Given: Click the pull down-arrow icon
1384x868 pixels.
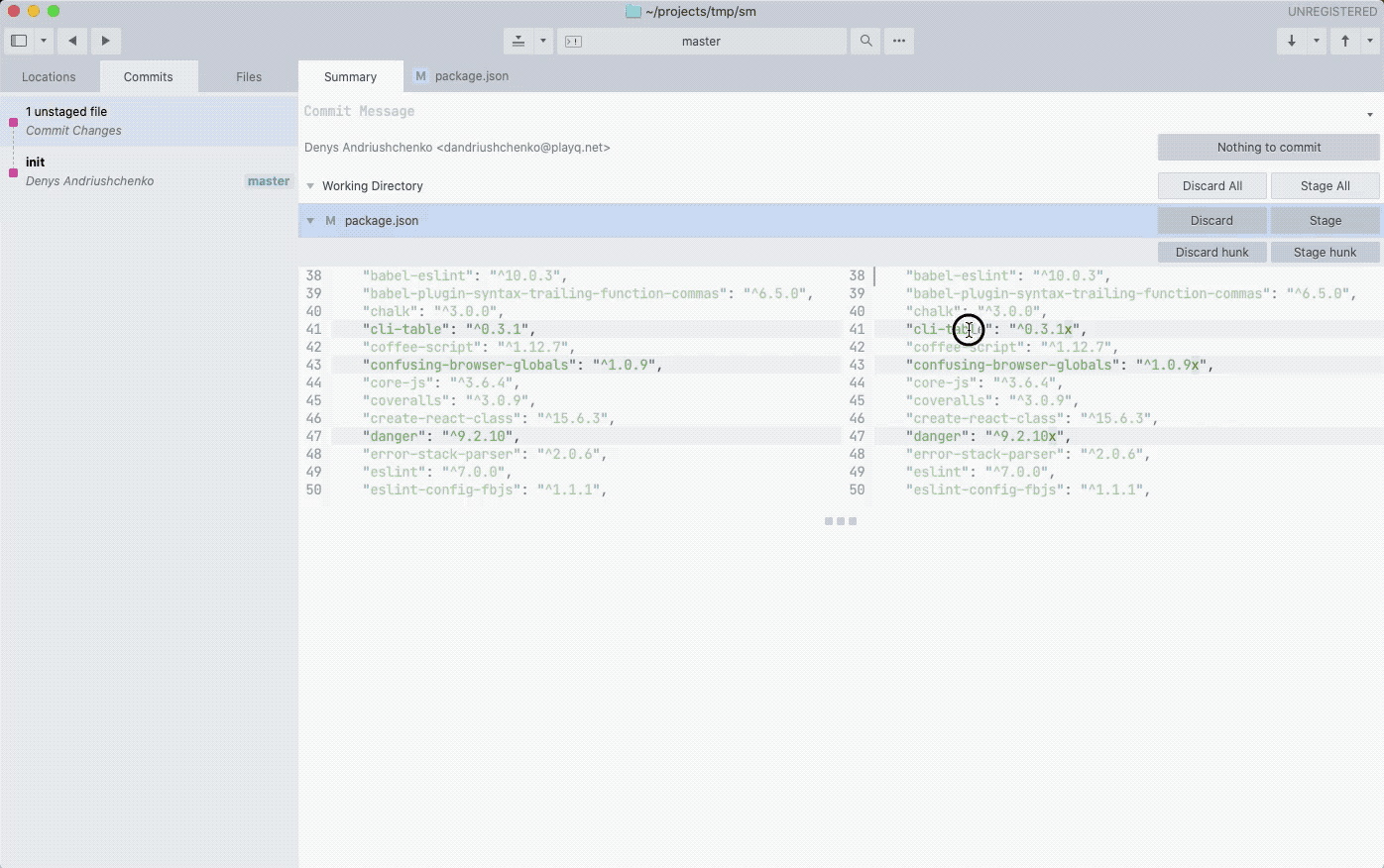Looking at the screenshot, I should click(x=1290, y=41).
